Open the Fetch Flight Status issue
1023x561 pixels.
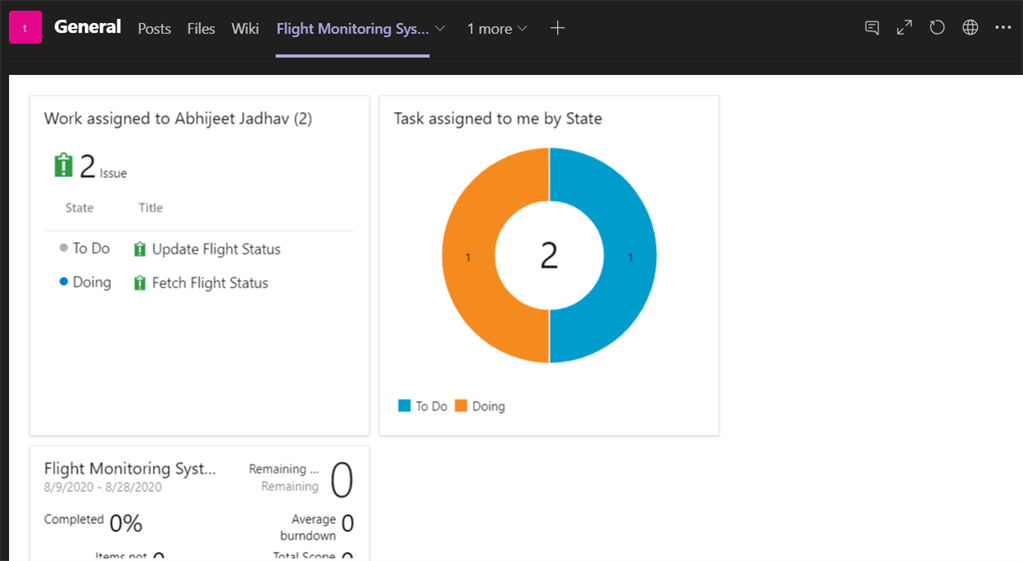(210, 283)
